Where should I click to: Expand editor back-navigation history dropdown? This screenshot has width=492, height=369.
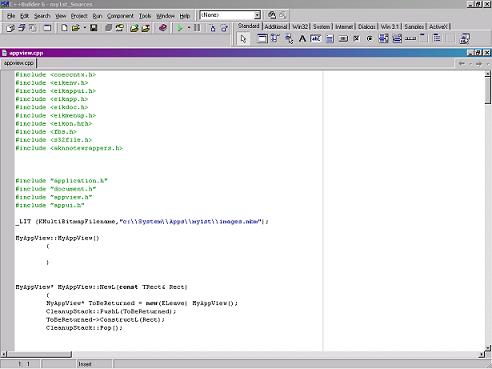(470, 64)
